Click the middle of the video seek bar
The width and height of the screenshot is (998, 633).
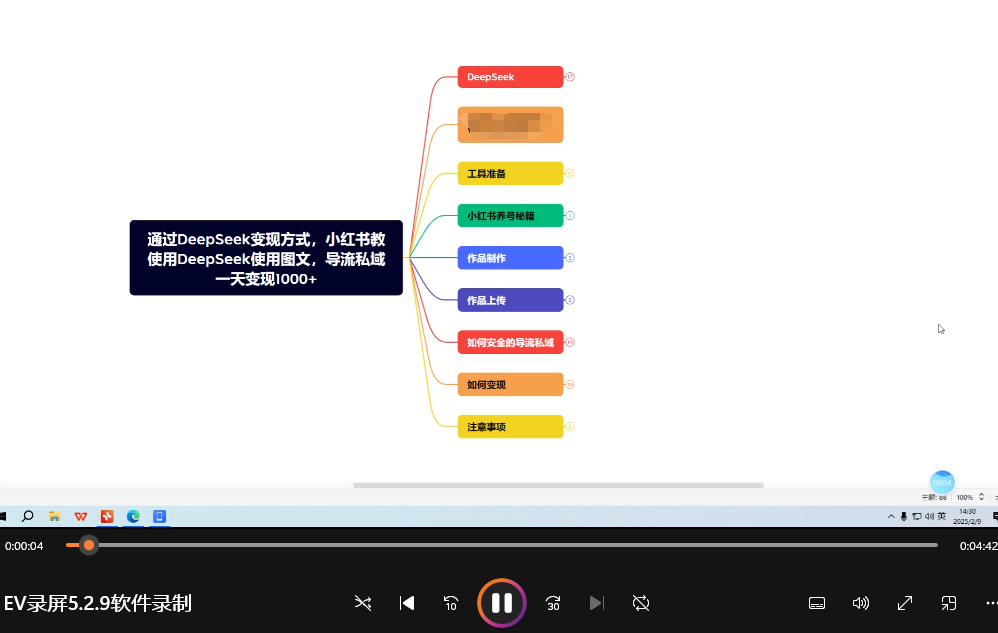coord(502,545)
